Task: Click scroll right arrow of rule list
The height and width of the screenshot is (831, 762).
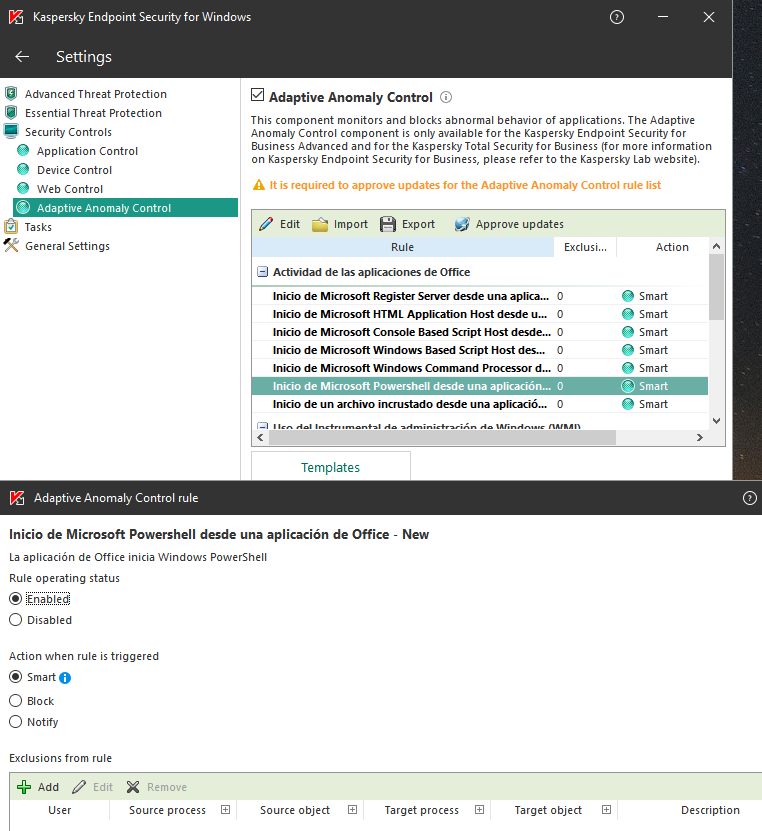Action: [x=700, y=437]
